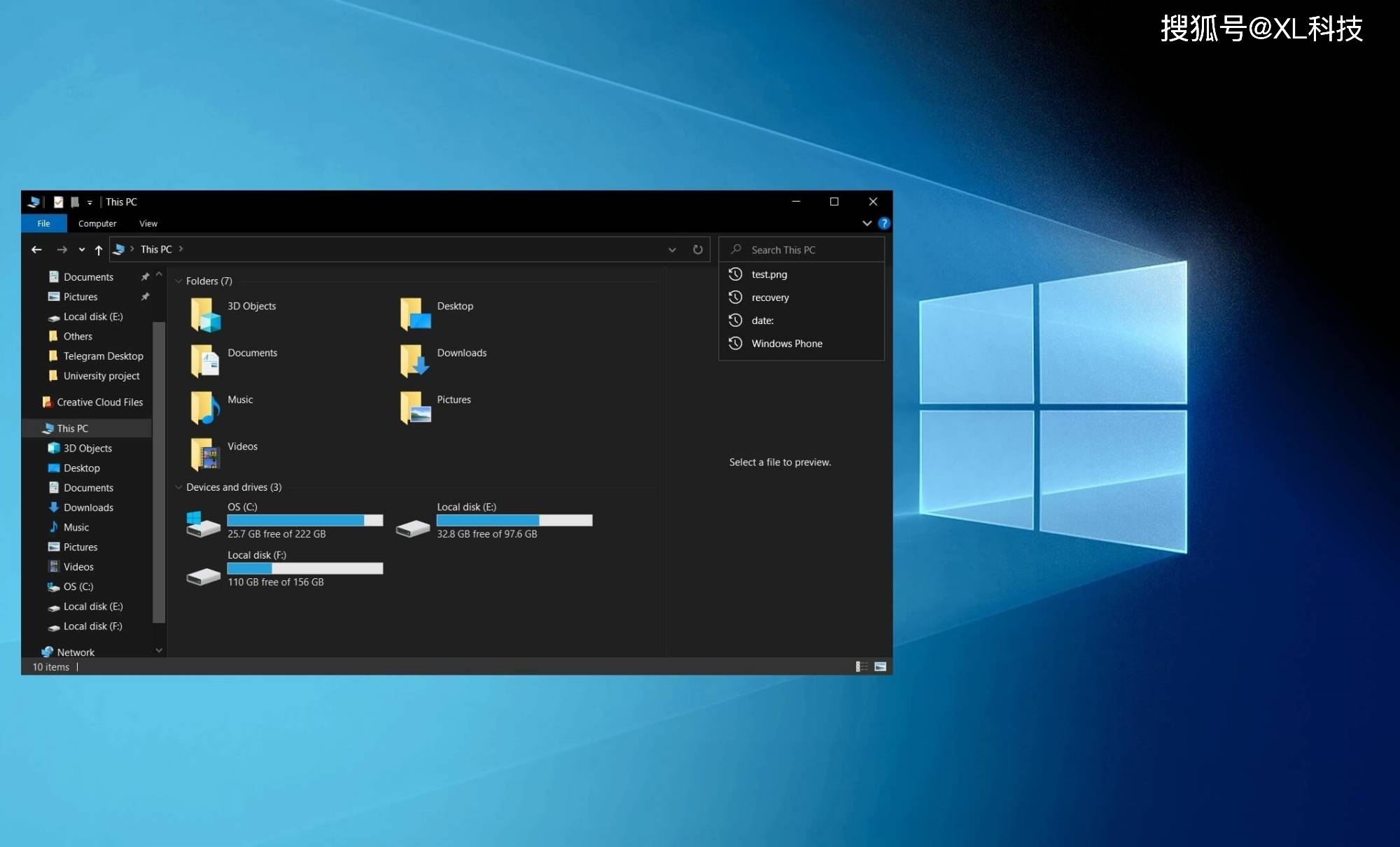Open the Computer ribbon tab

pos(97,223)
